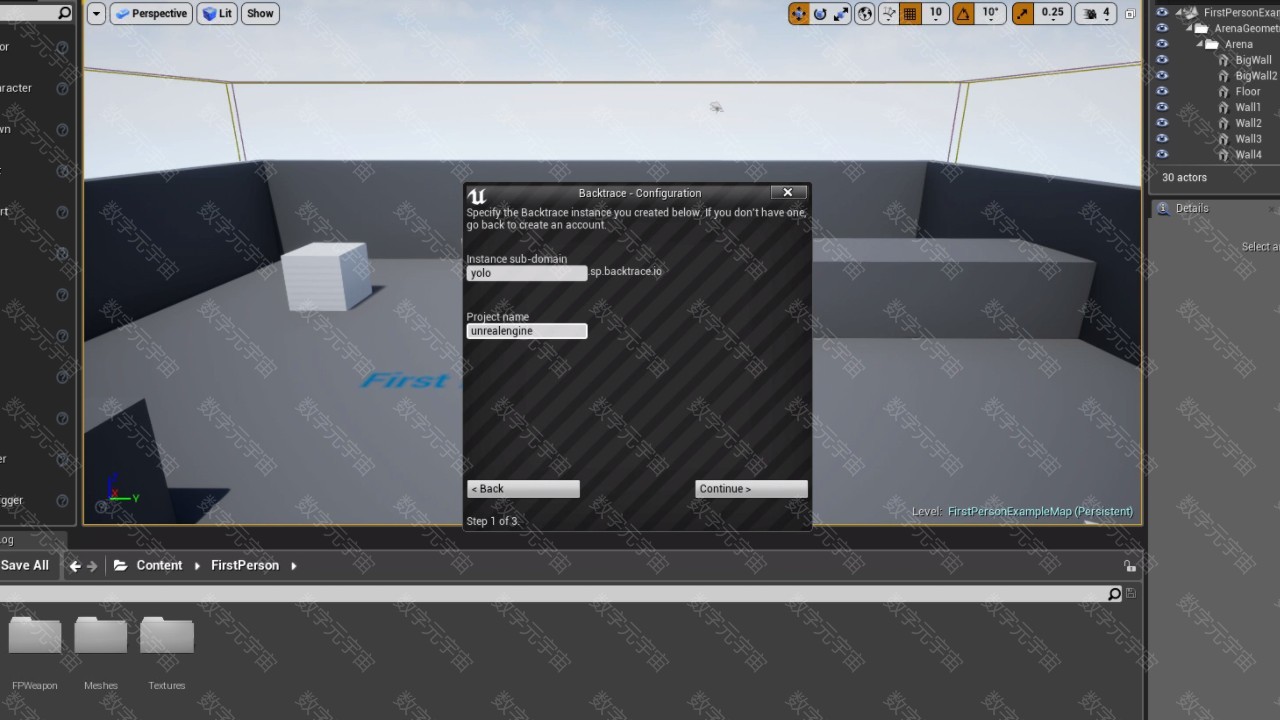Focus the Project name field
Screen dimensions: 1280x720
527,331
